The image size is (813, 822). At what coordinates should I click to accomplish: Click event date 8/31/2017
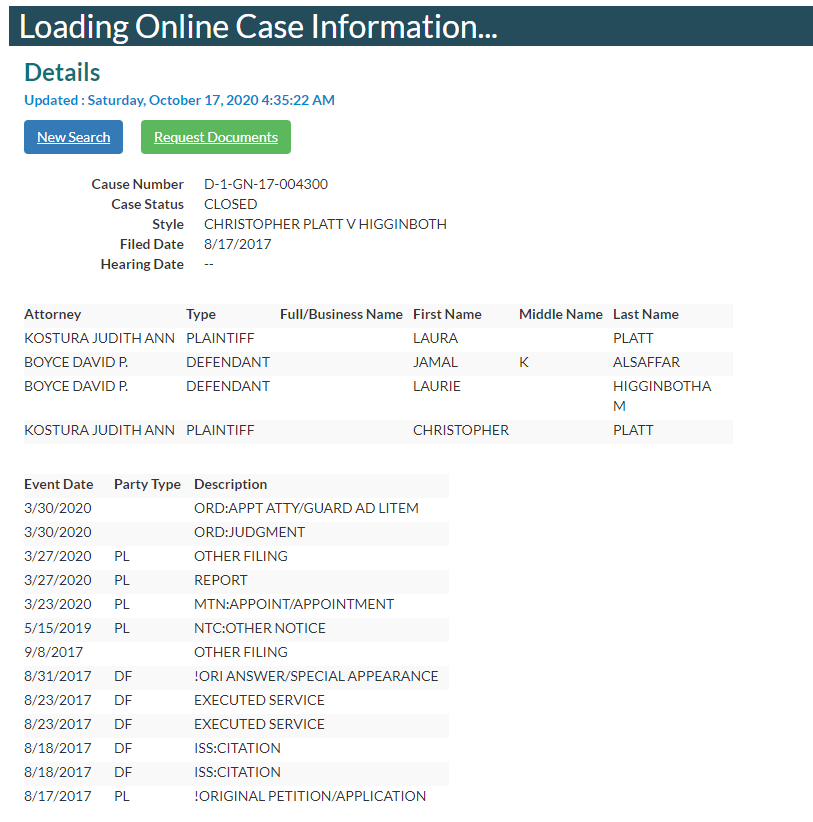tap(58, 676)
